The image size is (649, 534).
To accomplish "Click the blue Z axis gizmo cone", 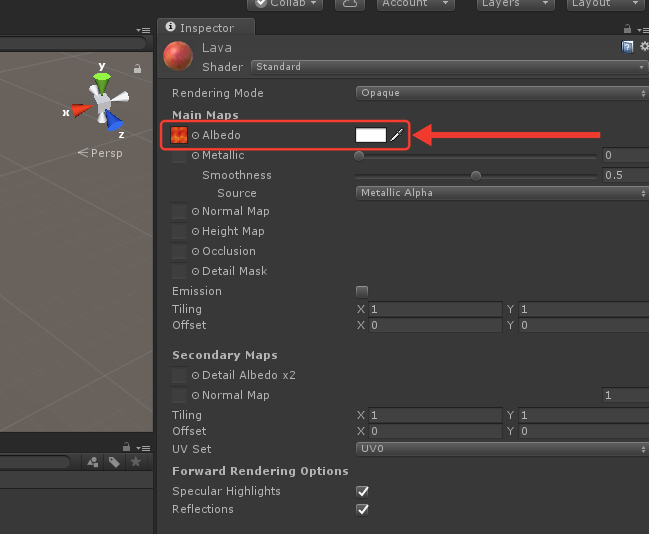I will pyautogui.click(x=113, y=120).
